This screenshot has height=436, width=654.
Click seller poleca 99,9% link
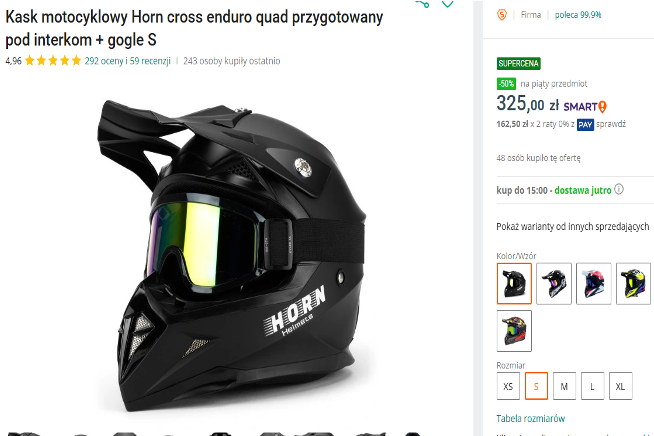(578, 15)
